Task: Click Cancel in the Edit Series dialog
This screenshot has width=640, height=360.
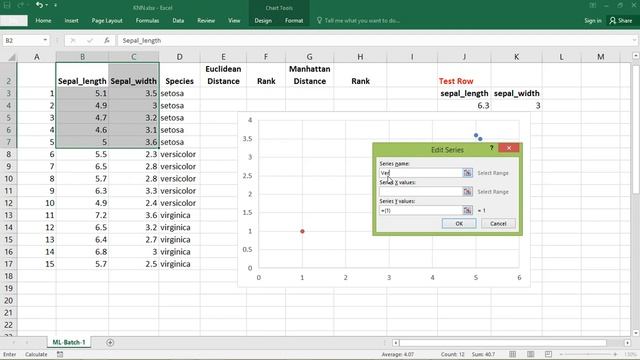Action: point(498,224)
